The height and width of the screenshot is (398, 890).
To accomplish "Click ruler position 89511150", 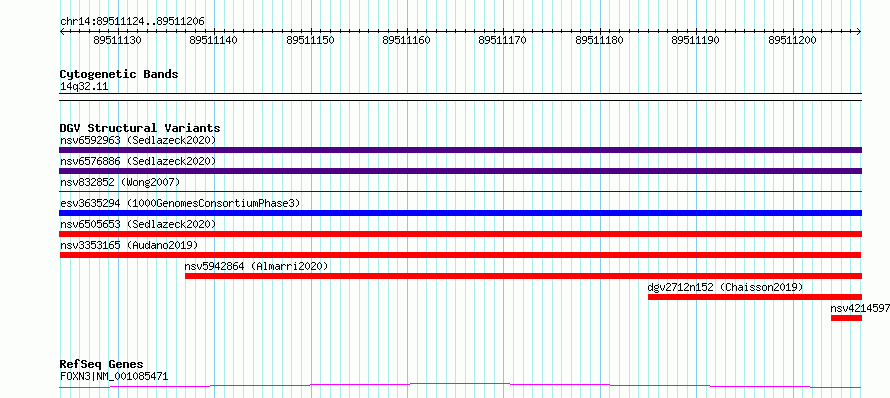I will pos(310,41).
